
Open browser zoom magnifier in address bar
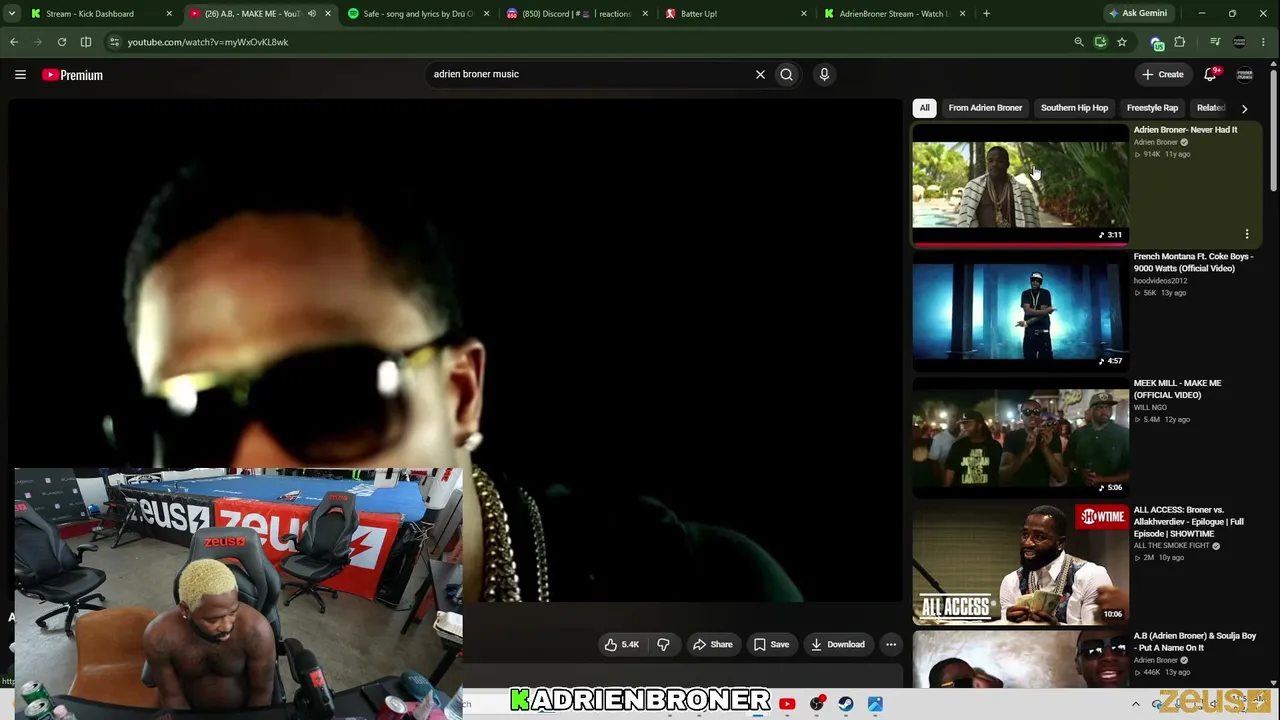[1078, 42]
